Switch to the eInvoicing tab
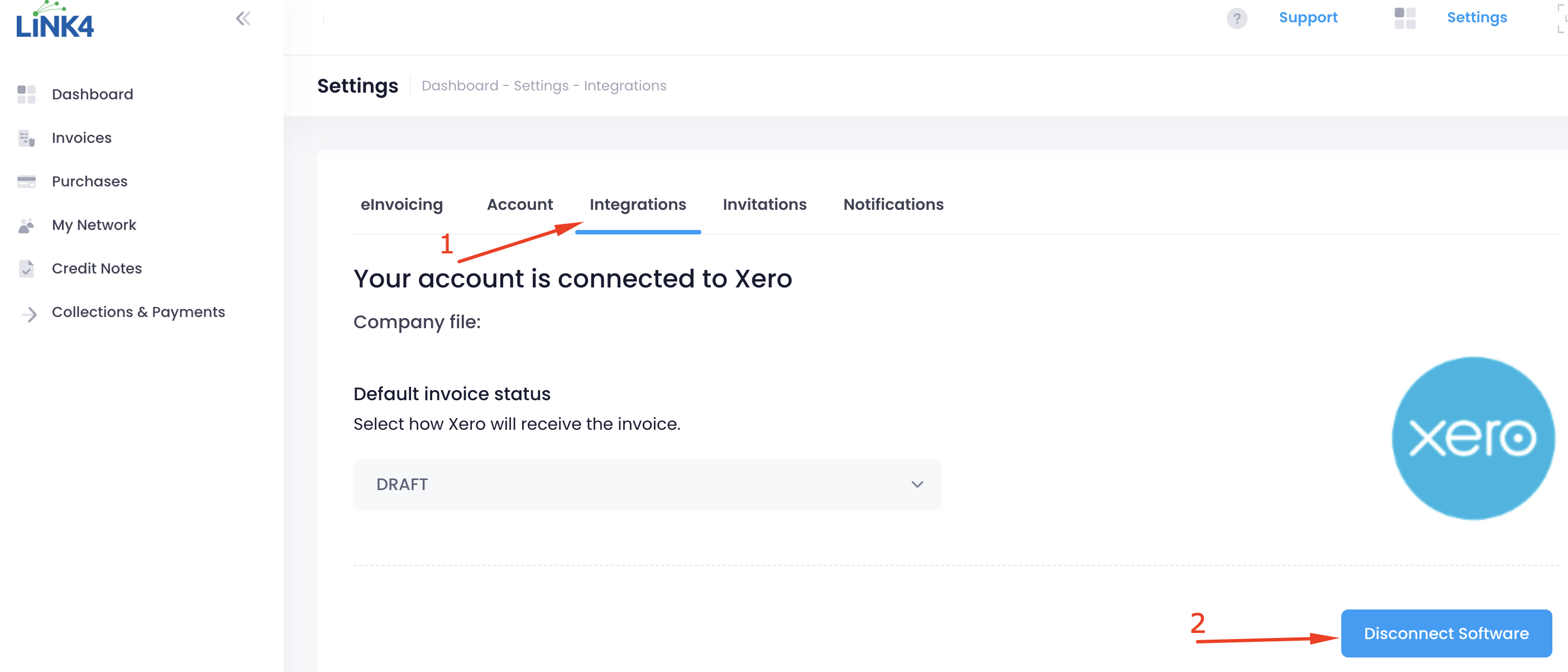Screen dimensions: 1568x672 [401, 204]
